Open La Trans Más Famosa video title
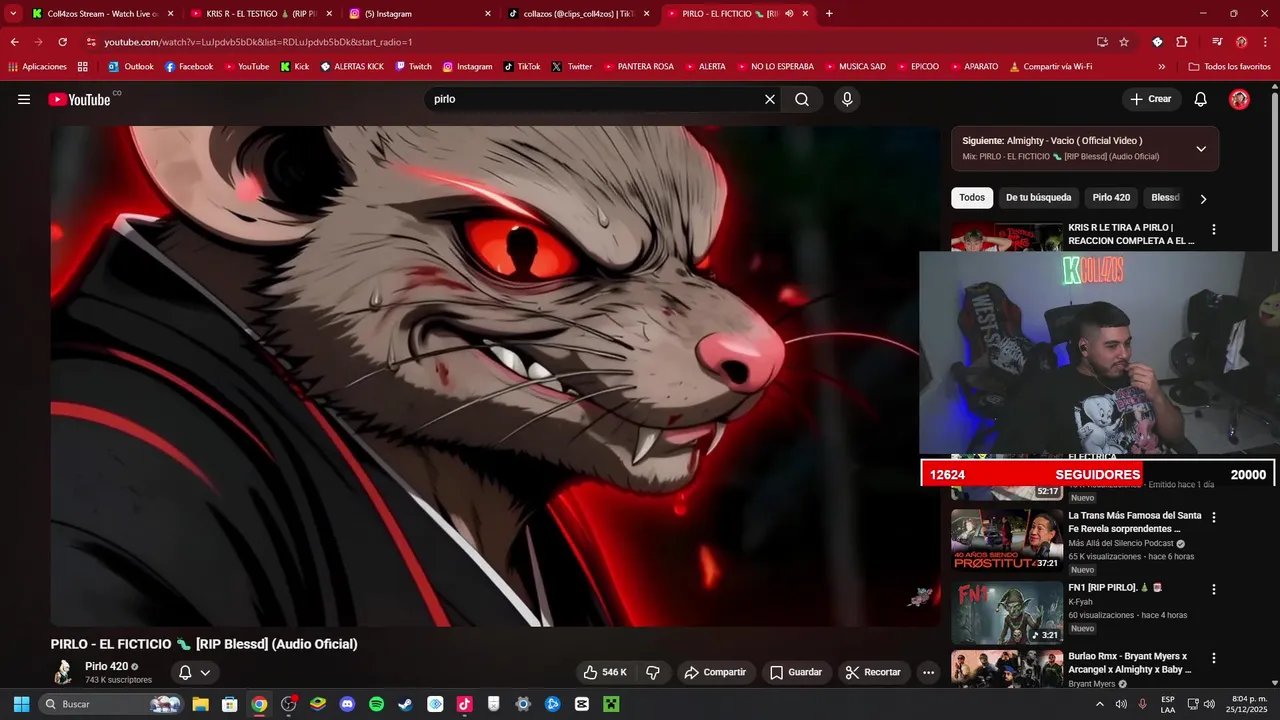Image resolution: width=1280 pixels, height=720 pixels. pos(1135,522)
